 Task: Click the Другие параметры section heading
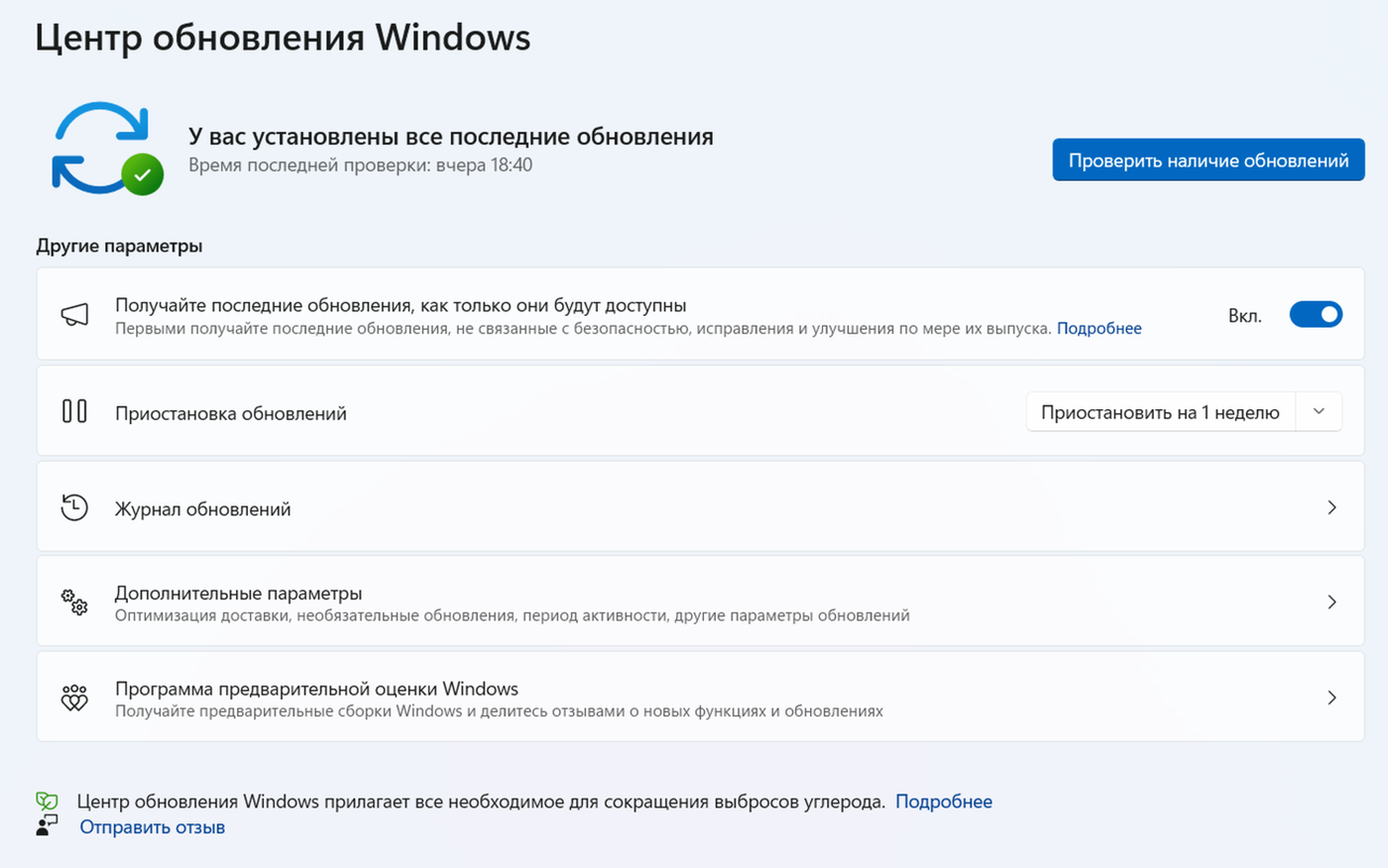[119, 246]
